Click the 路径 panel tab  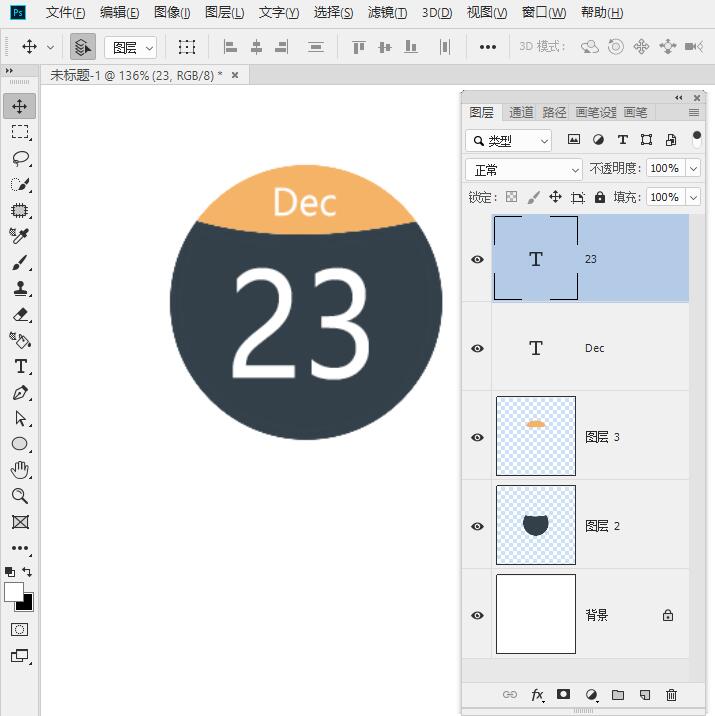tap(554, 112)
